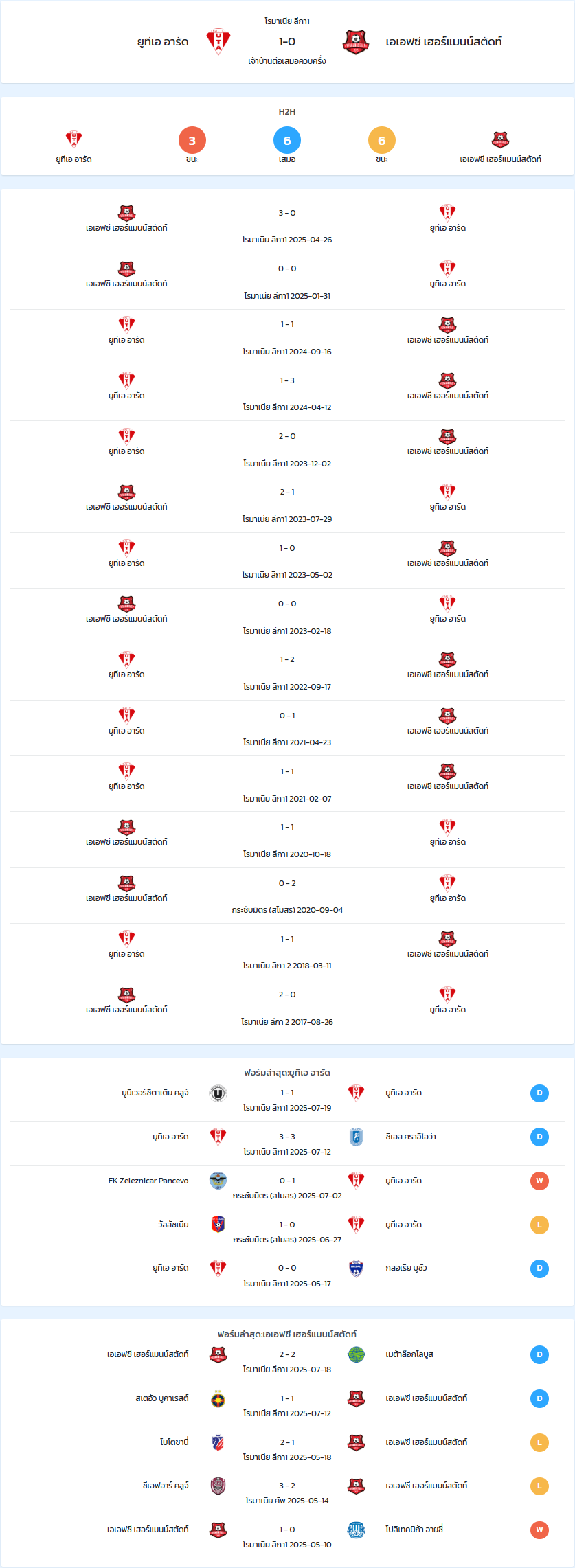The width and height of the screenshot is (575, 1568).
Task: Click the FK Zeleznicar Pancevo logo
Action: point(218,1181)
